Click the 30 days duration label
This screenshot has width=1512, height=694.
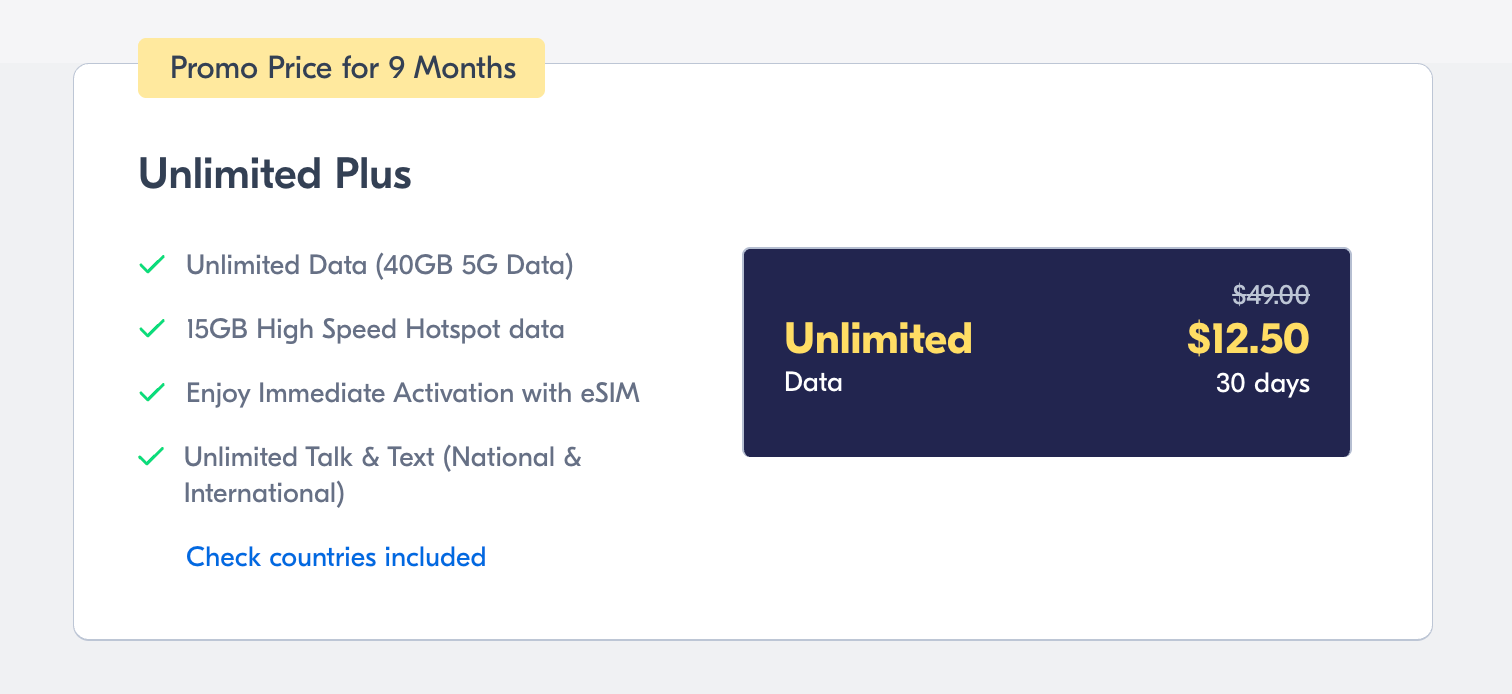[1262, 383]
